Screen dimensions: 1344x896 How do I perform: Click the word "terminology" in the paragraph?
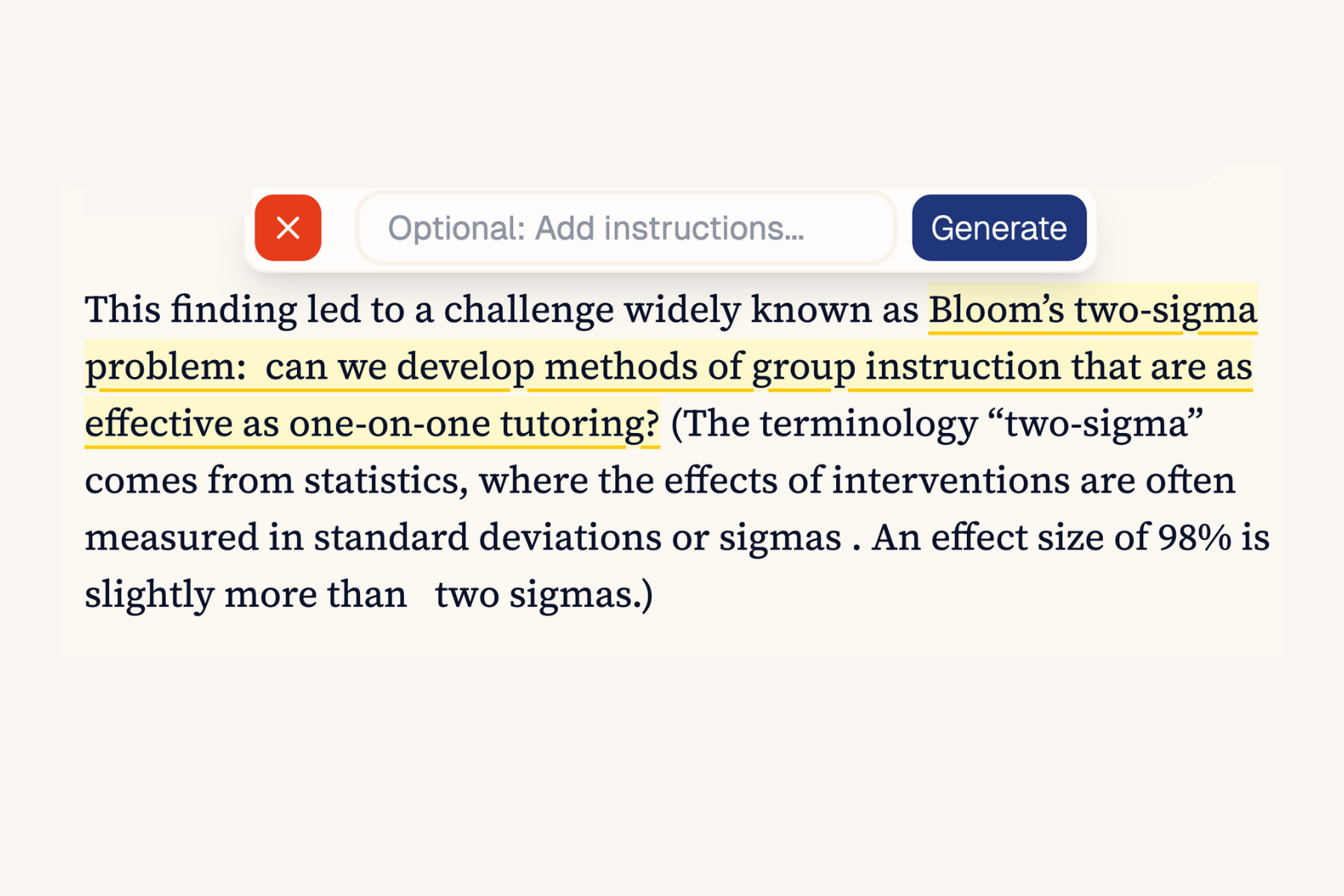[868, 423]
